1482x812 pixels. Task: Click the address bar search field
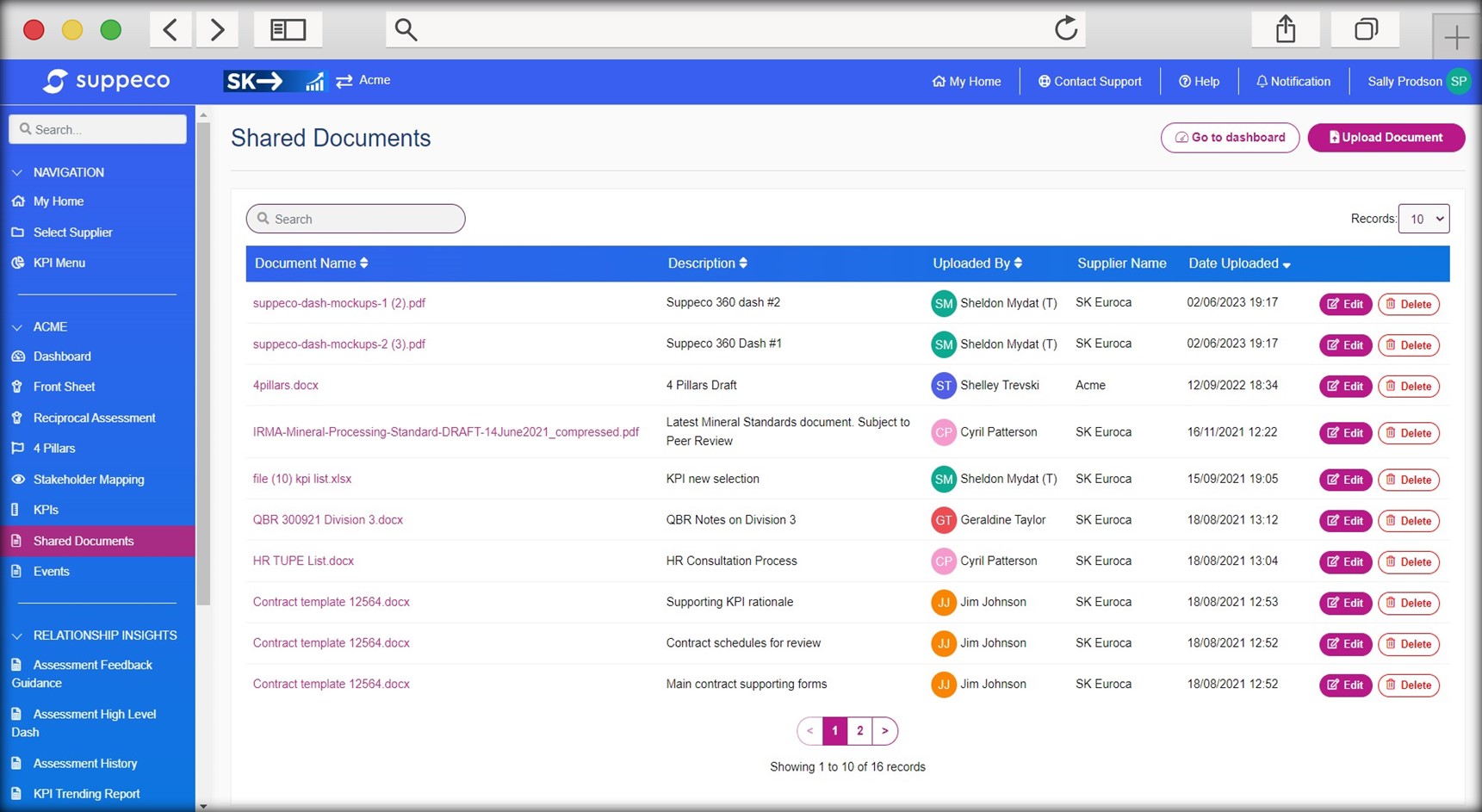[x=735, y=29]
